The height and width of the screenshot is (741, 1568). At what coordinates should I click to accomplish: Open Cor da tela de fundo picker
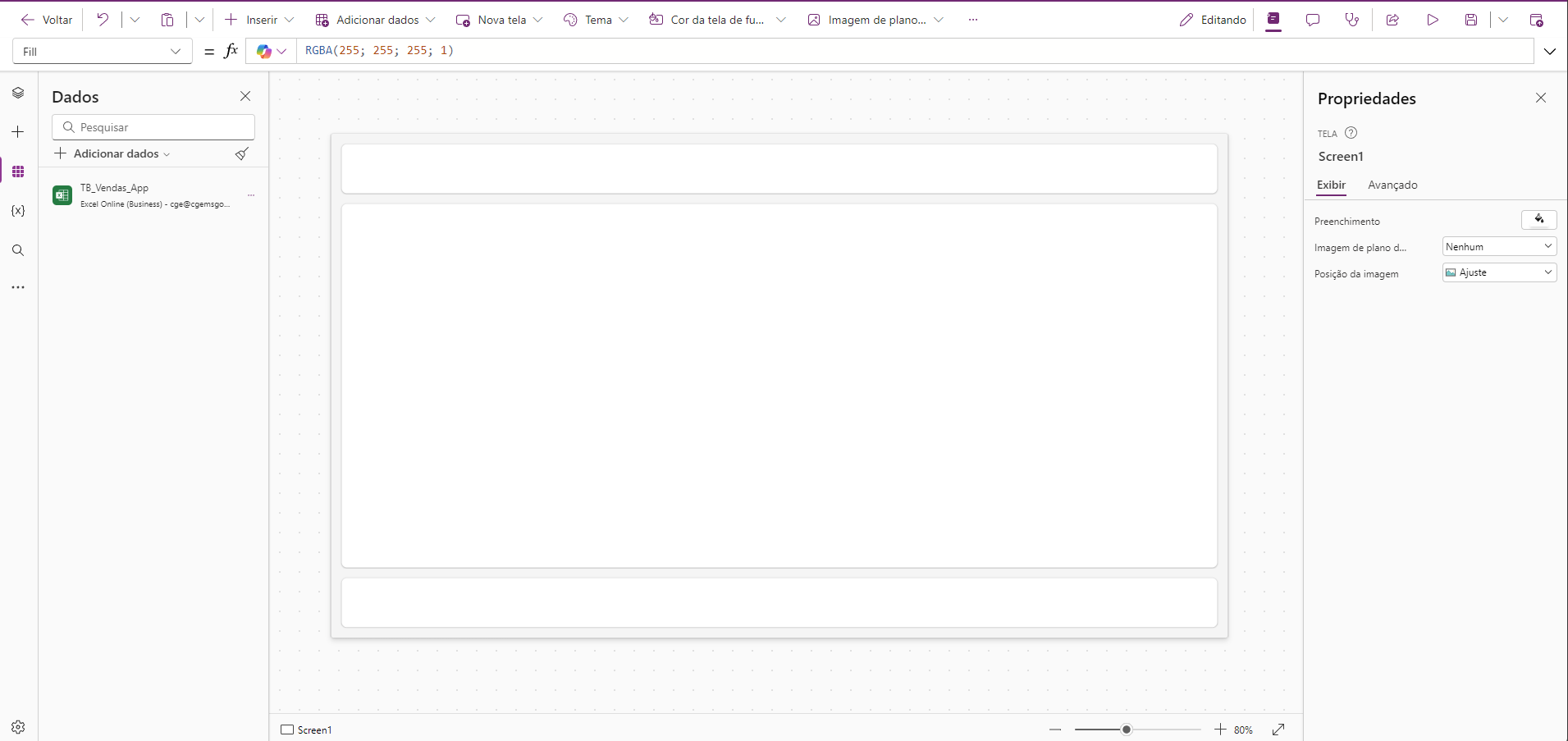(717, 20)
